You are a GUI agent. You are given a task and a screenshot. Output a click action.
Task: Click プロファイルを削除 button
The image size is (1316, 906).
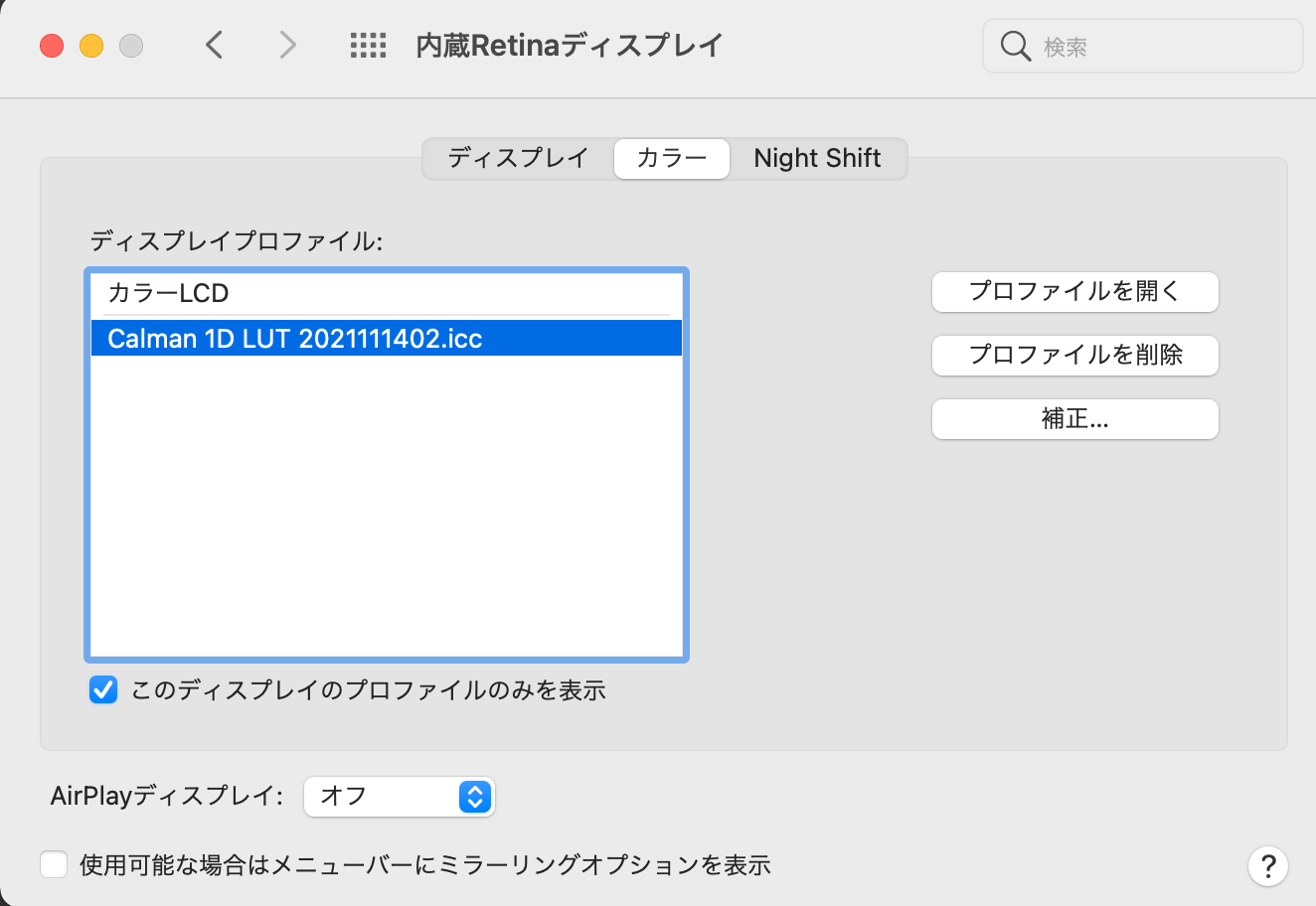(x=1074, y=355)
